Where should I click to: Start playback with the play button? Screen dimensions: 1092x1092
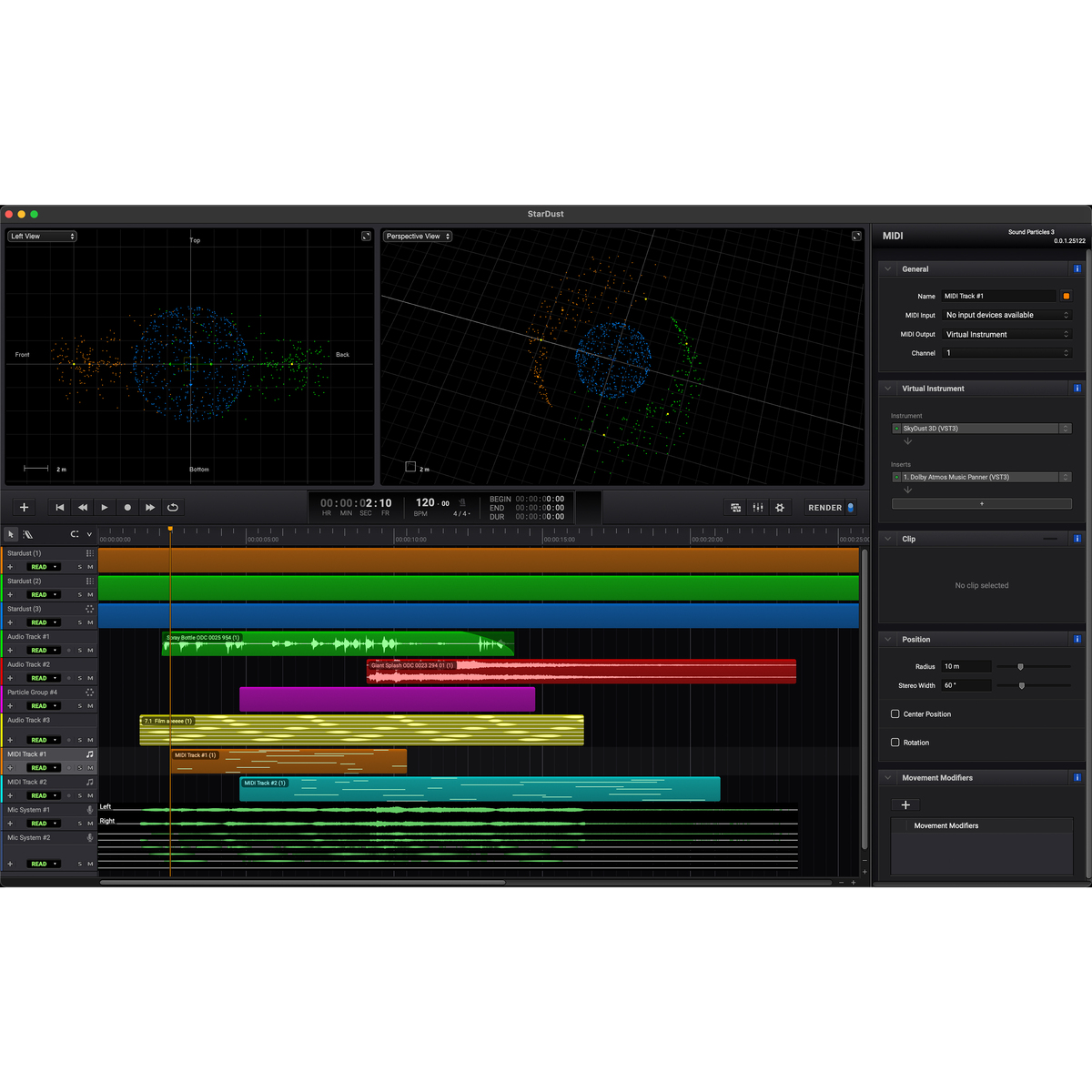[105, 508]
